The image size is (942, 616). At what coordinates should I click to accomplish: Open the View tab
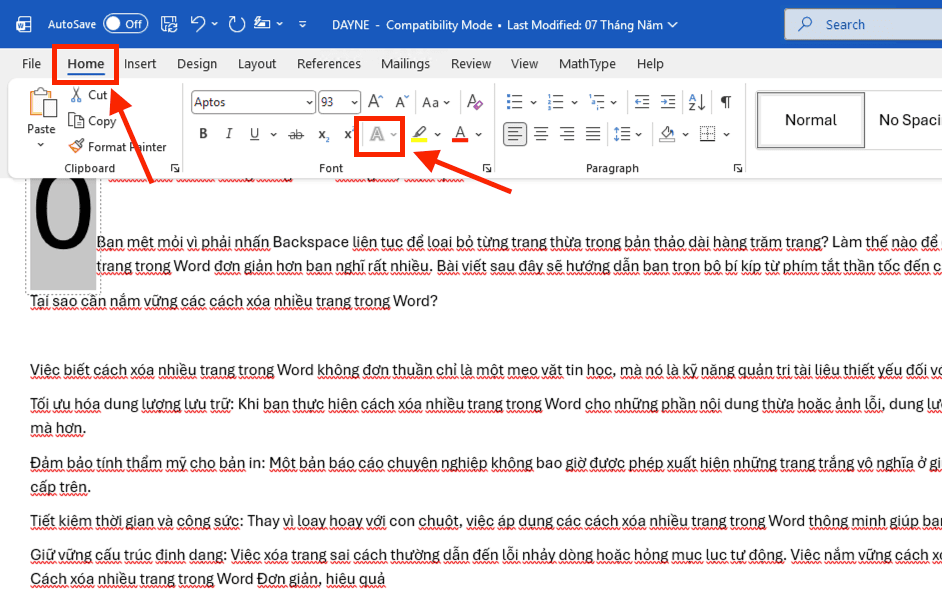coord(524,64)
